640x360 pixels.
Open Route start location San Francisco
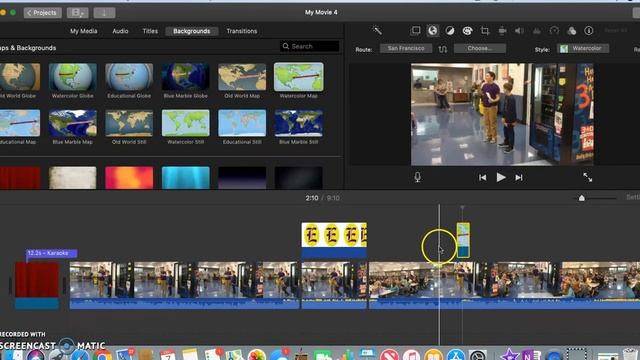[406, 49]
